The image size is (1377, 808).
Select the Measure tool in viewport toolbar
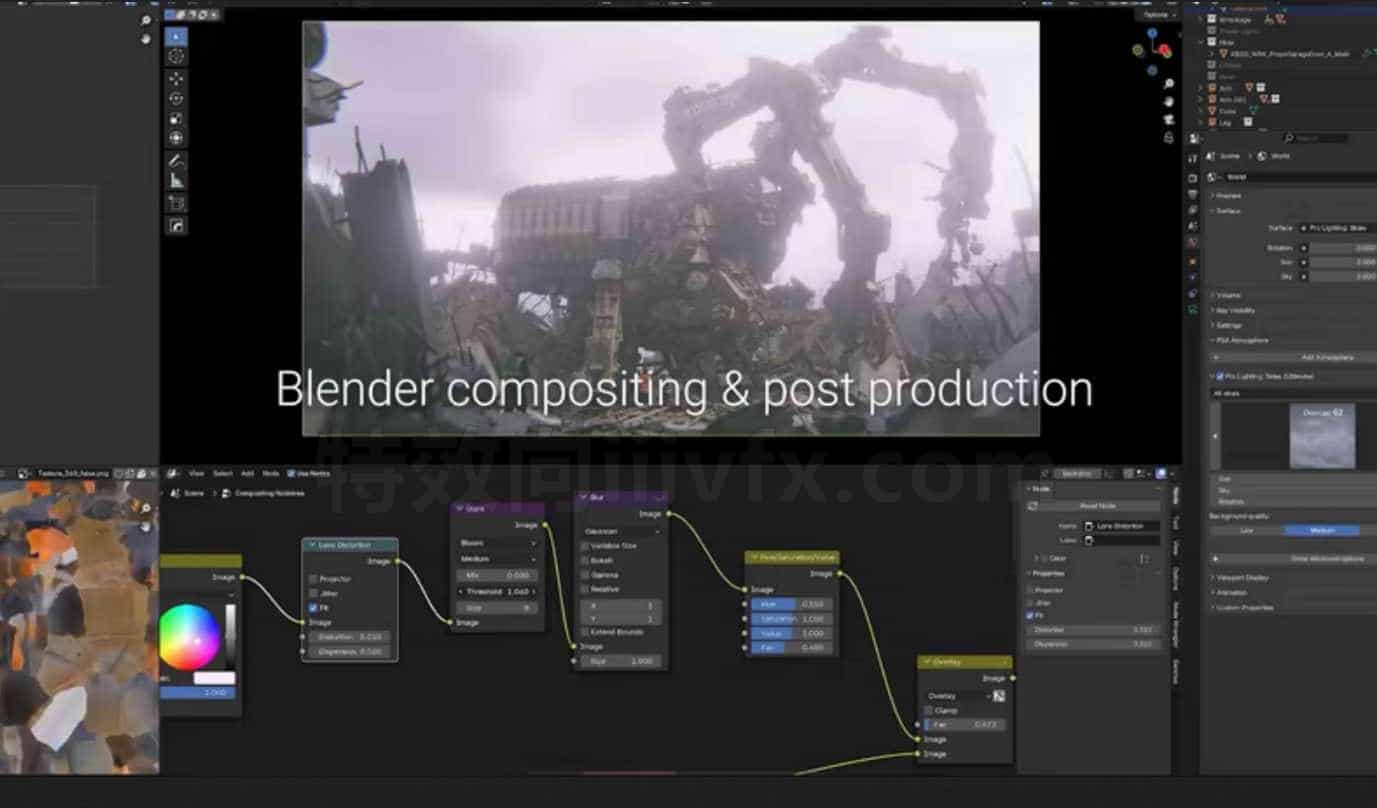tap(176, 181)
